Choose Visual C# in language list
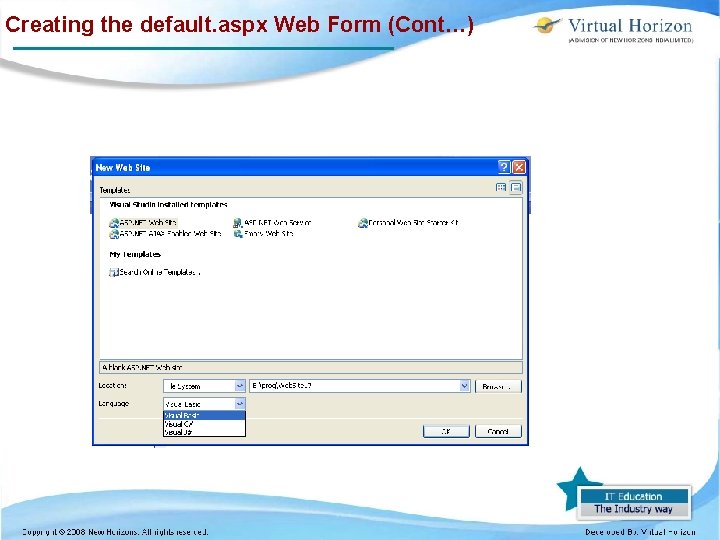The image size is (720, 540). 204,424
